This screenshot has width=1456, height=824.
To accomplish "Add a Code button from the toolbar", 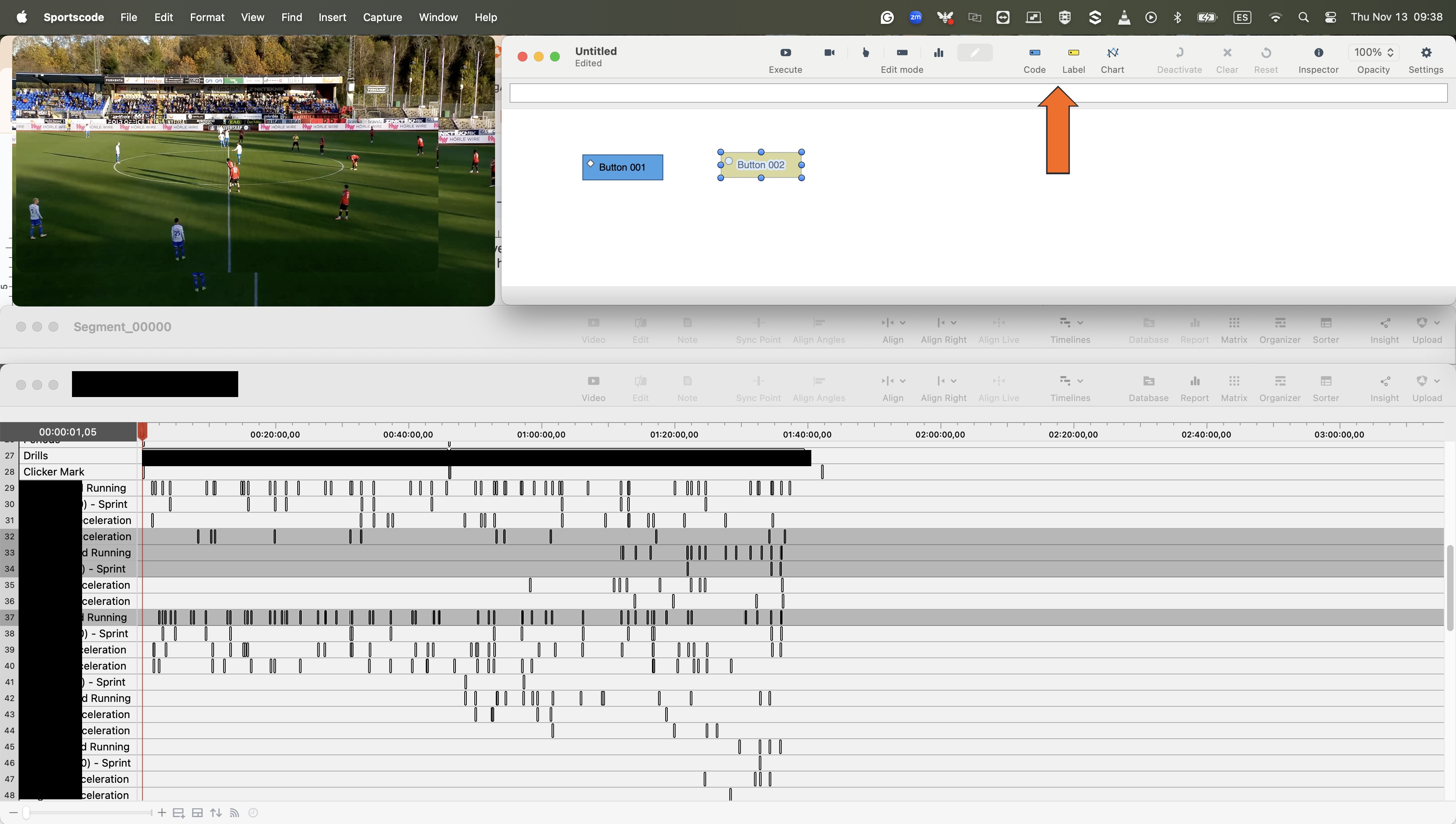I will tap(1034, 53).
